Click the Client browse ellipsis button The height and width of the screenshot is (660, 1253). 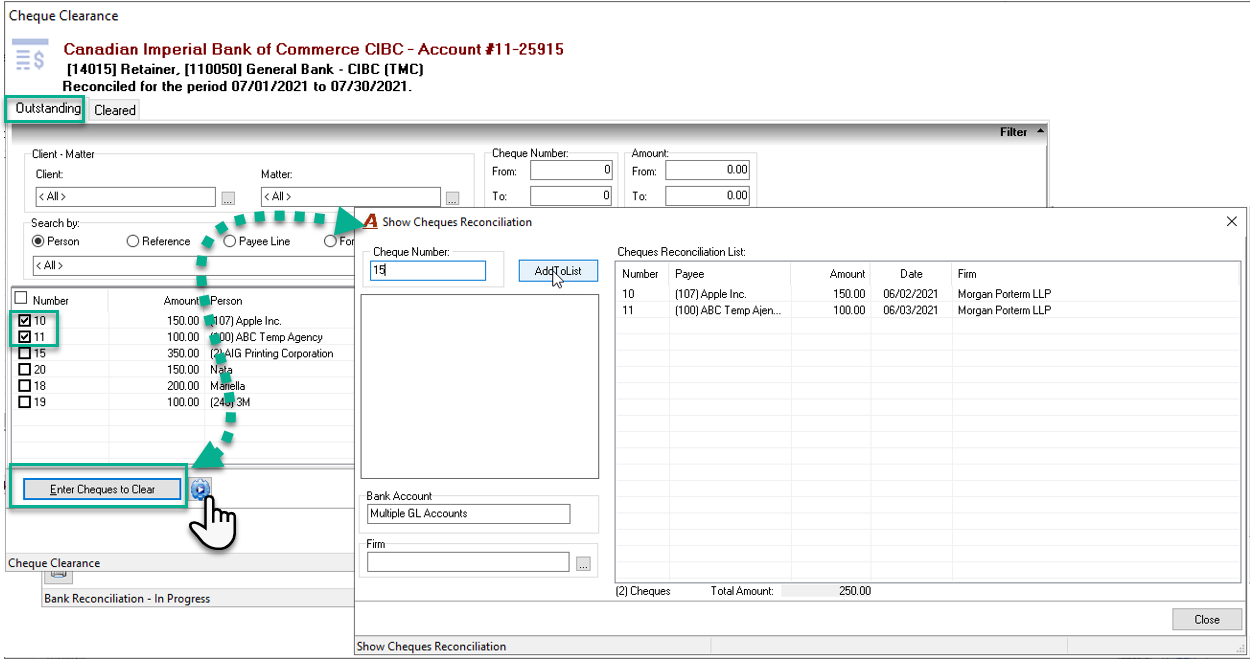(x=229, y=198)
